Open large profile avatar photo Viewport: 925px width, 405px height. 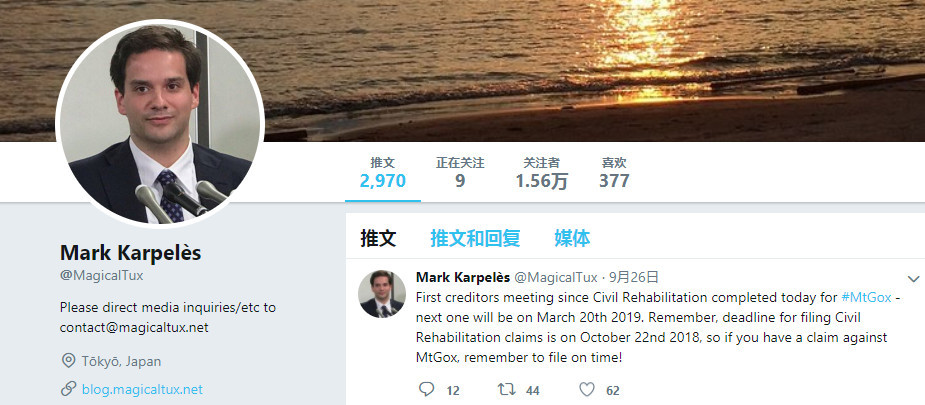pyautogui.click(x=159, y=125)
